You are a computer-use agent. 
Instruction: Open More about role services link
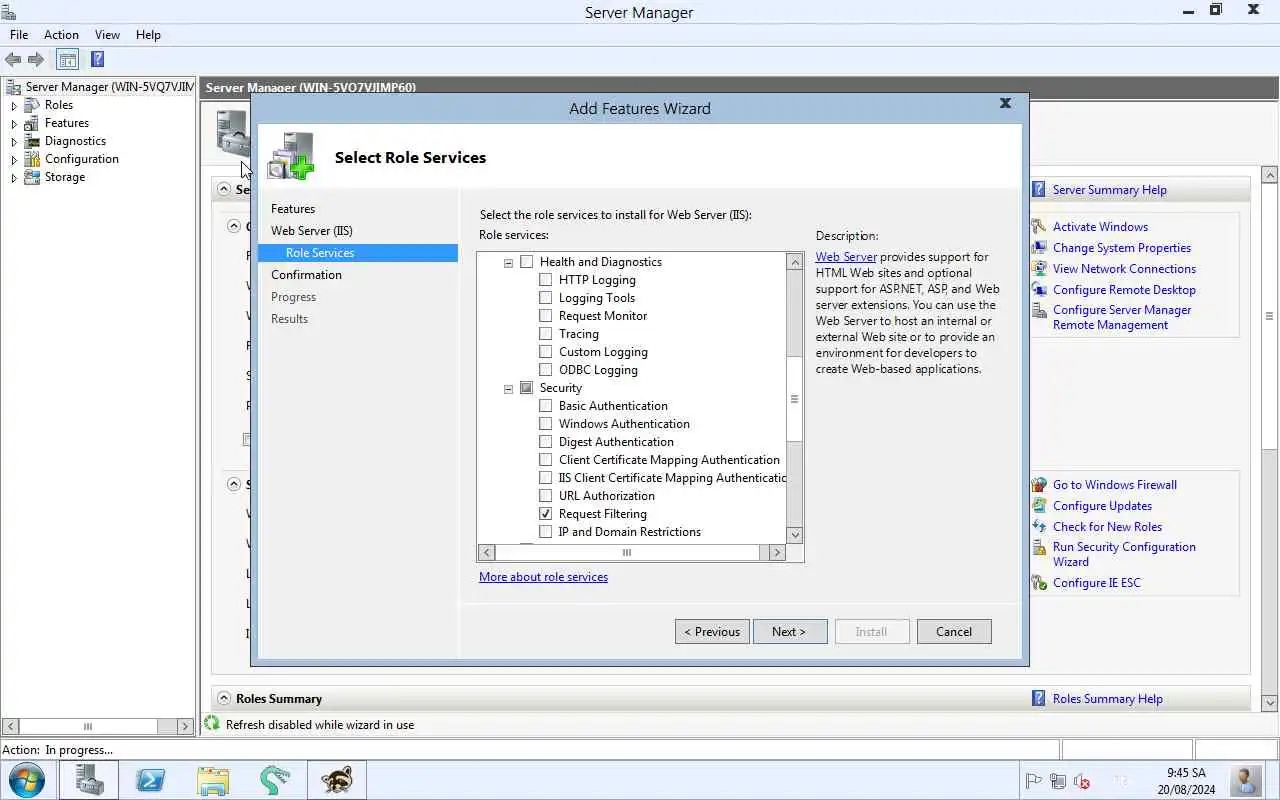[543, 577]
